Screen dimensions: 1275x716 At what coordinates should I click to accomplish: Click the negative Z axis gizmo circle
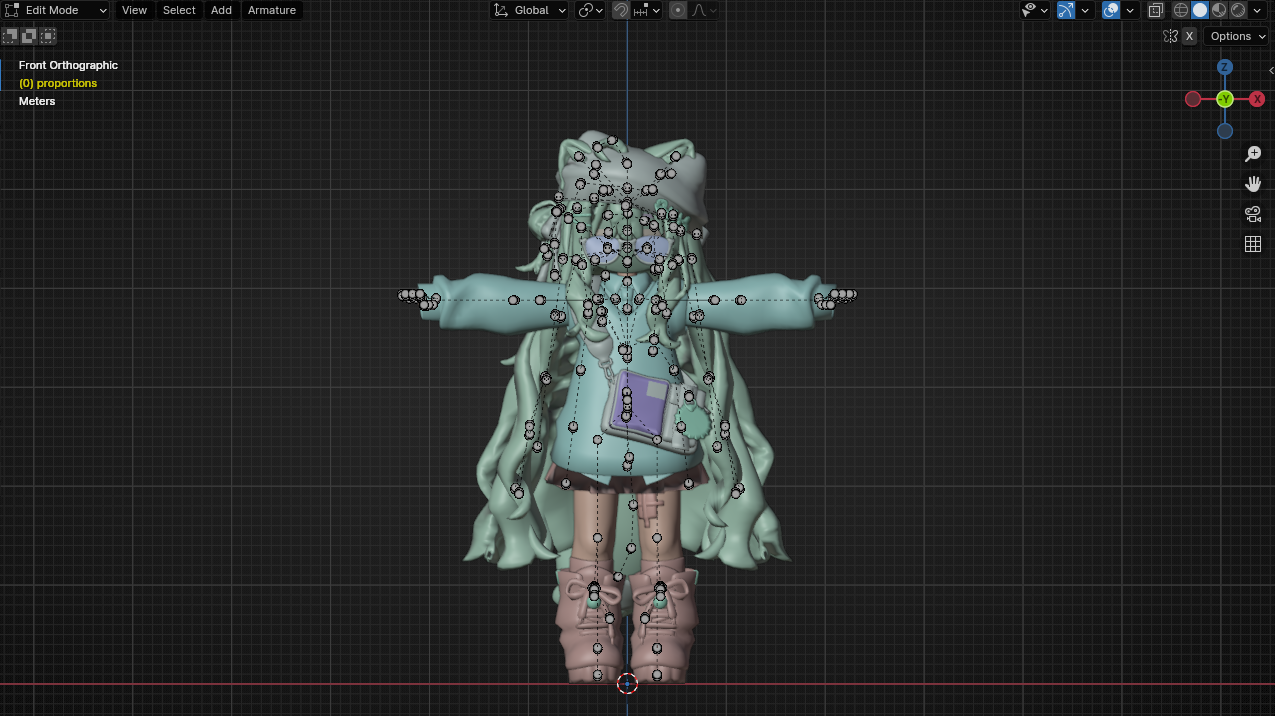pyautogui.click(x=1225, y=131)
